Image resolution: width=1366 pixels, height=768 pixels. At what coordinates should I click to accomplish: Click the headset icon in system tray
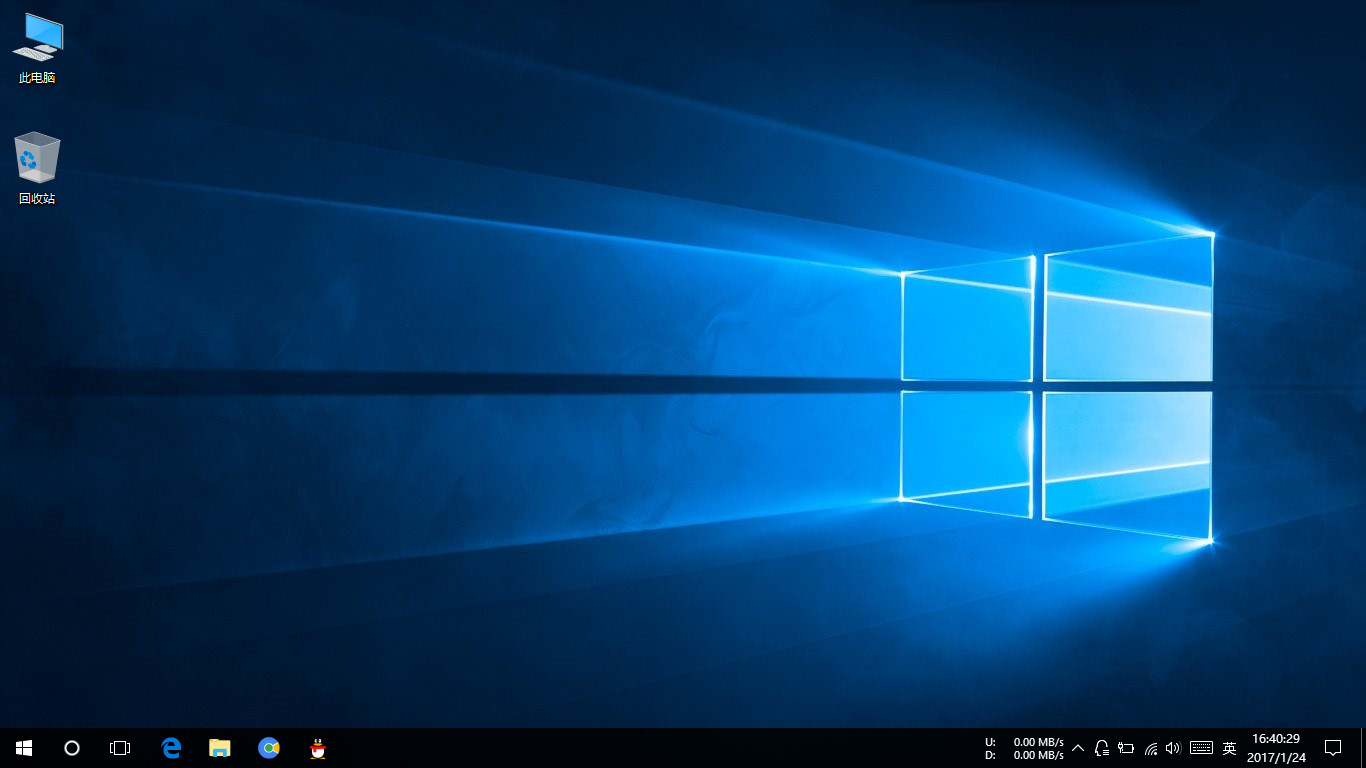1101,747
